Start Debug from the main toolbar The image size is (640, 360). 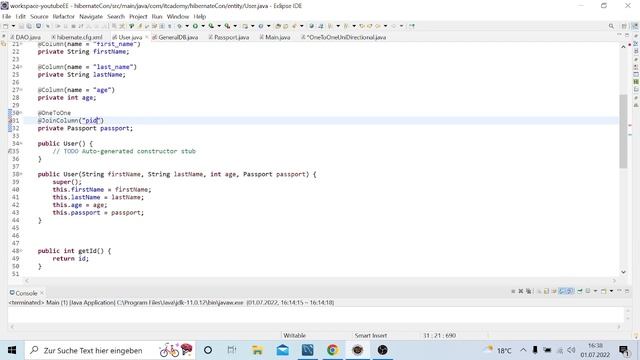180,26
